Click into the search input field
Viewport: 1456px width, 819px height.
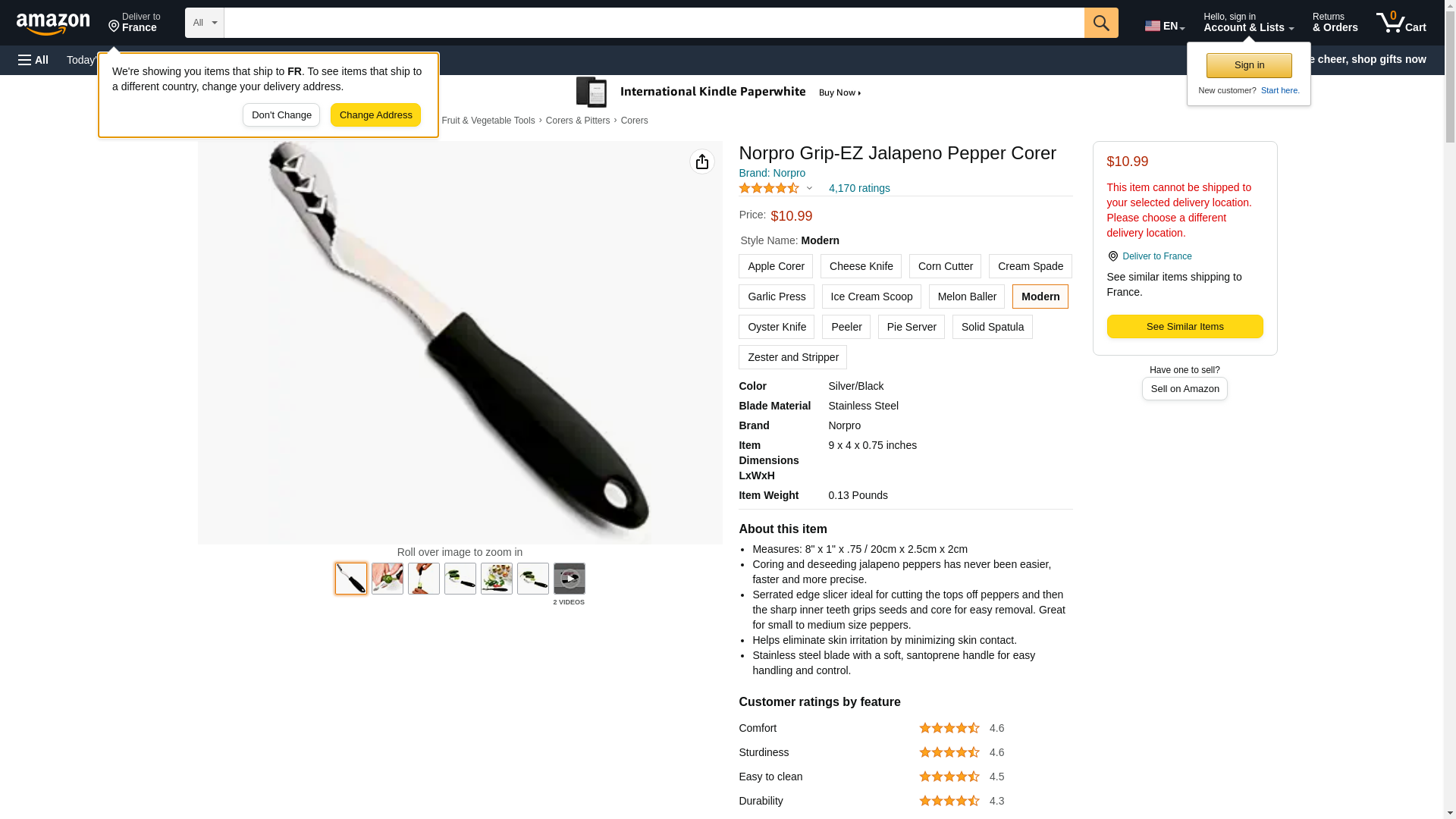click(x=654, y=23)
